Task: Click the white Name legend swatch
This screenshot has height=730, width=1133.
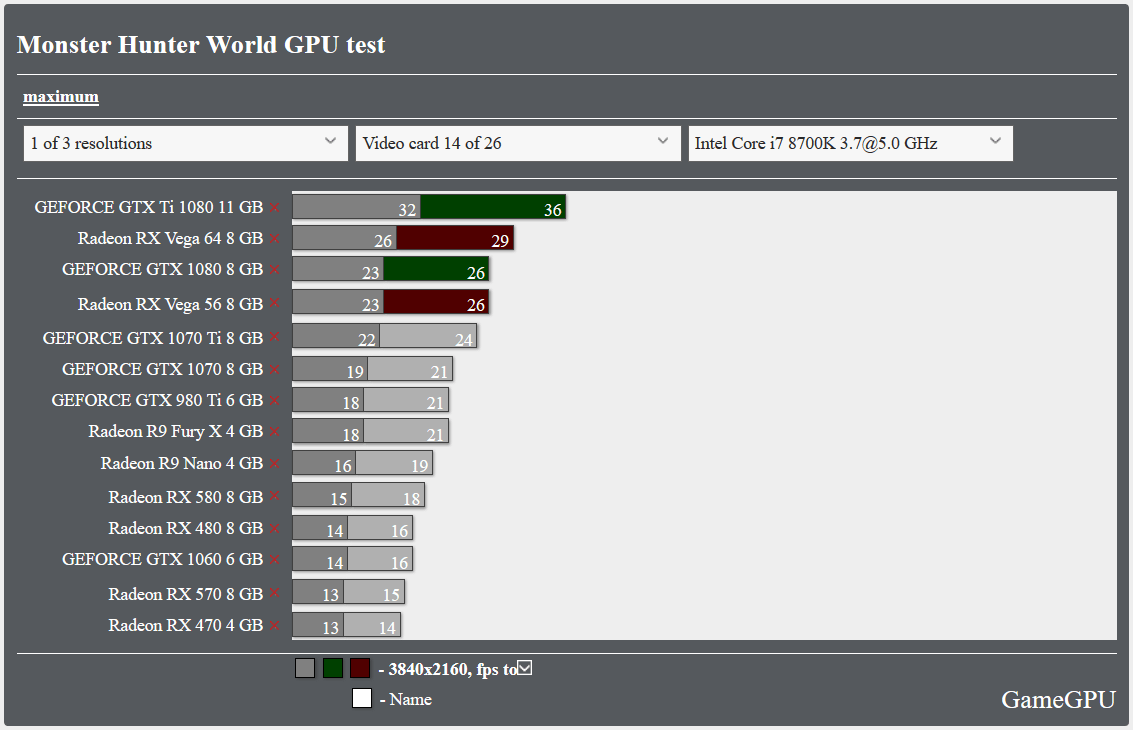Action: (x=362, y=698)
